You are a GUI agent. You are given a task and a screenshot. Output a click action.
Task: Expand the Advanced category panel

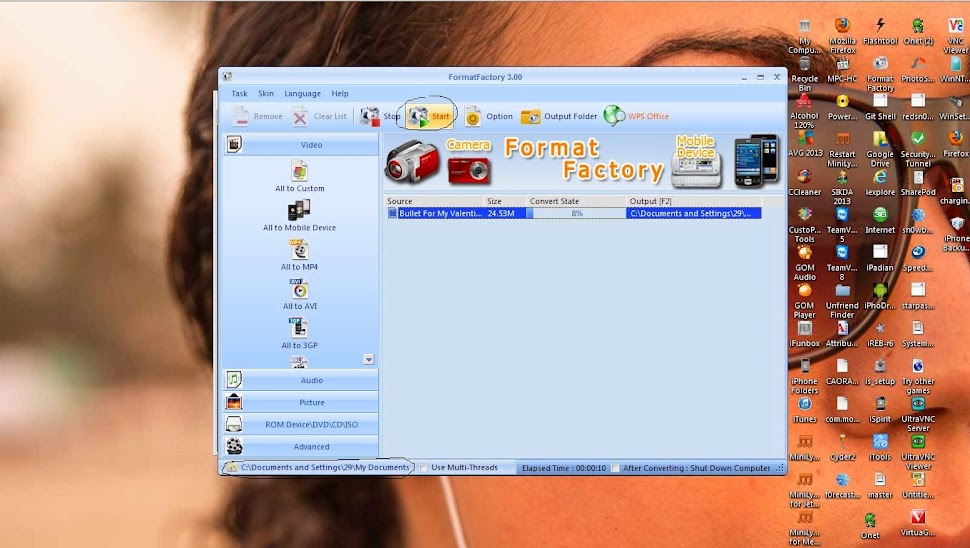pyautogui.click(x=301, y=447)
